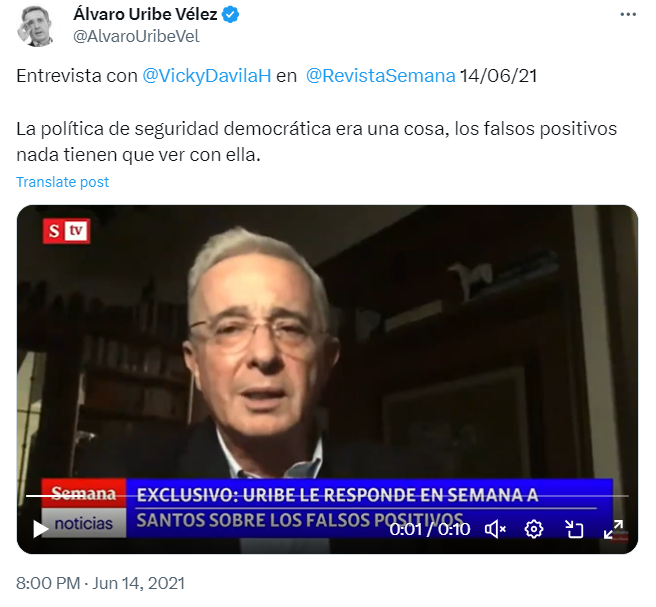Image resolution: width=656 pixels, height=607 pixels.
Task: Click the Álvaro Uribe Vélez display name
Action: coord(146,15)
